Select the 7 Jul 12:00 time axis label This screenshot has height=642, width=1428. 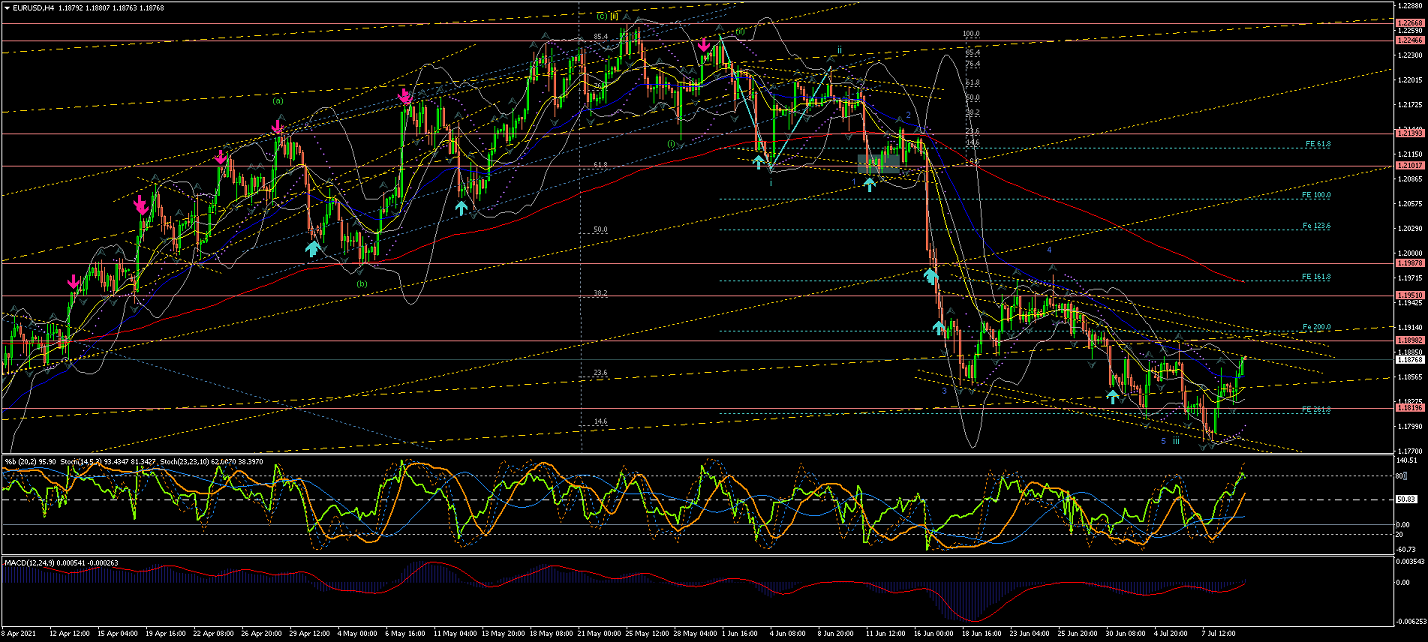point(1220,634)
